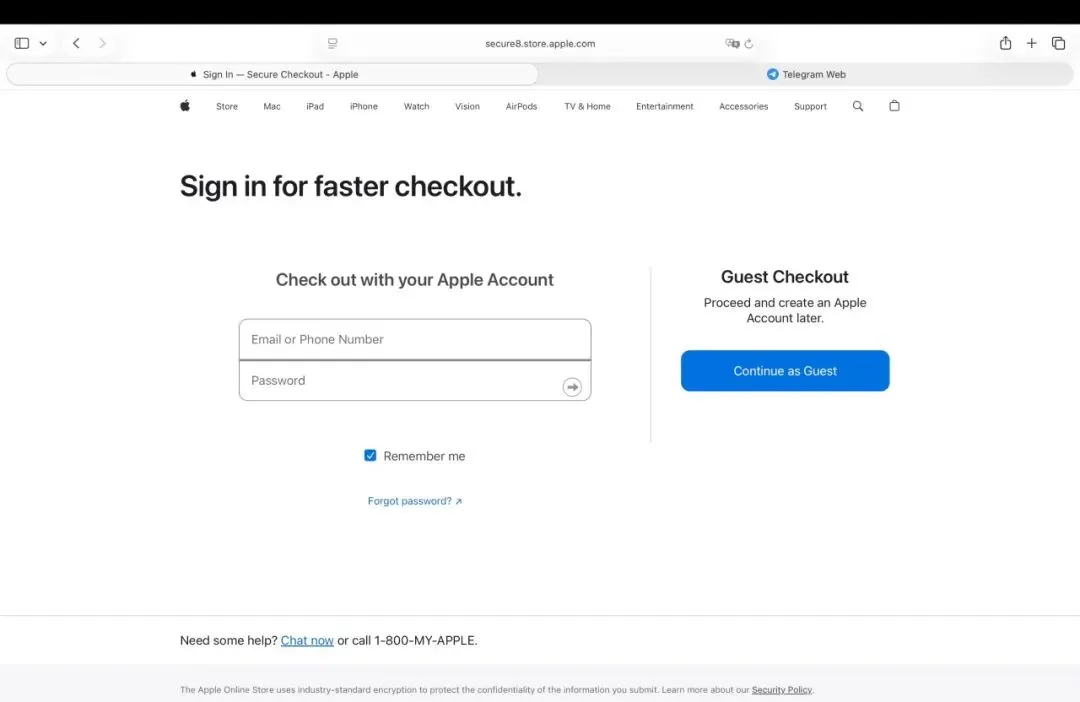Open the Security Policy link
Viewport: 1080px width, 702px height.
click(x=782, y=690)
